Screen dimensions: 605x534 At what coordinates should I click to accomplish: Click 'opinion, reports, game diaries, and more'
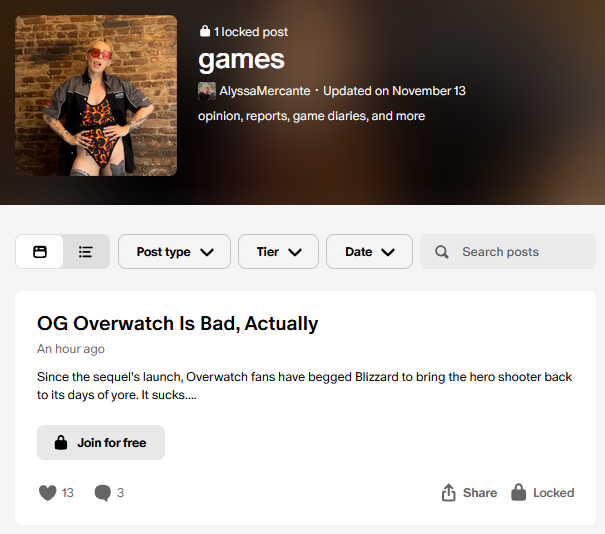[x=311, y=116]
